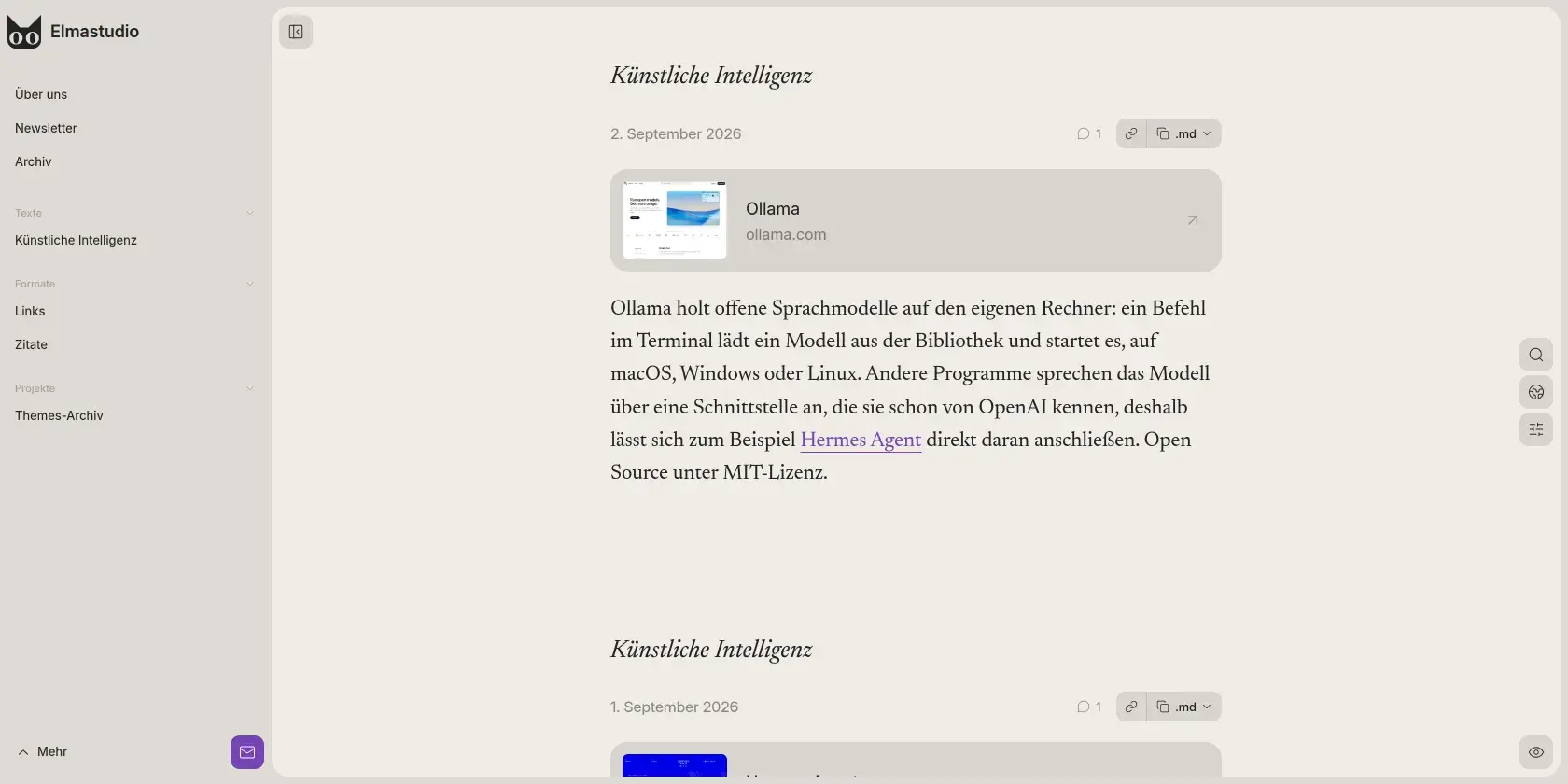The height and width of the screenshot is (784, 1568).
Task: Open .md dropdown on 1. September post
Action: 1184,707
